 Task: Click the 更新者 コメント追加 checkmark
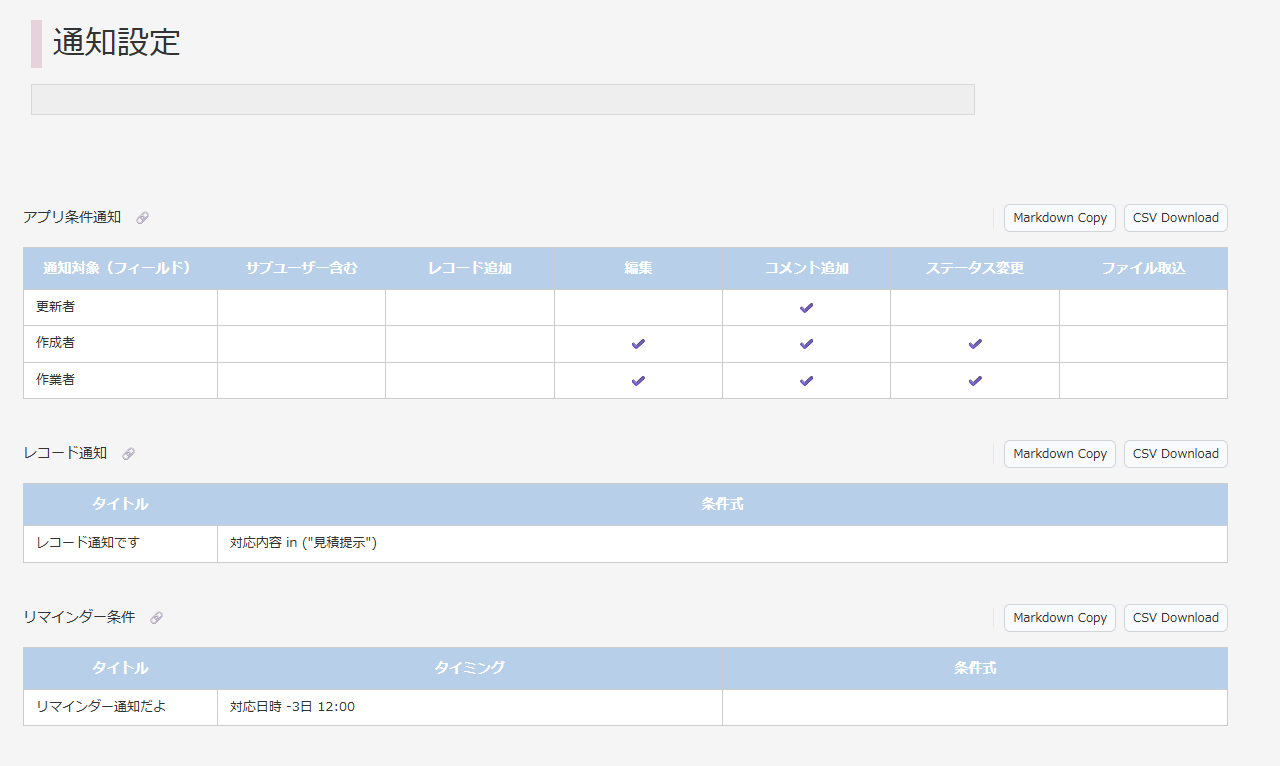pyautogui.click(x=807, y=308)
